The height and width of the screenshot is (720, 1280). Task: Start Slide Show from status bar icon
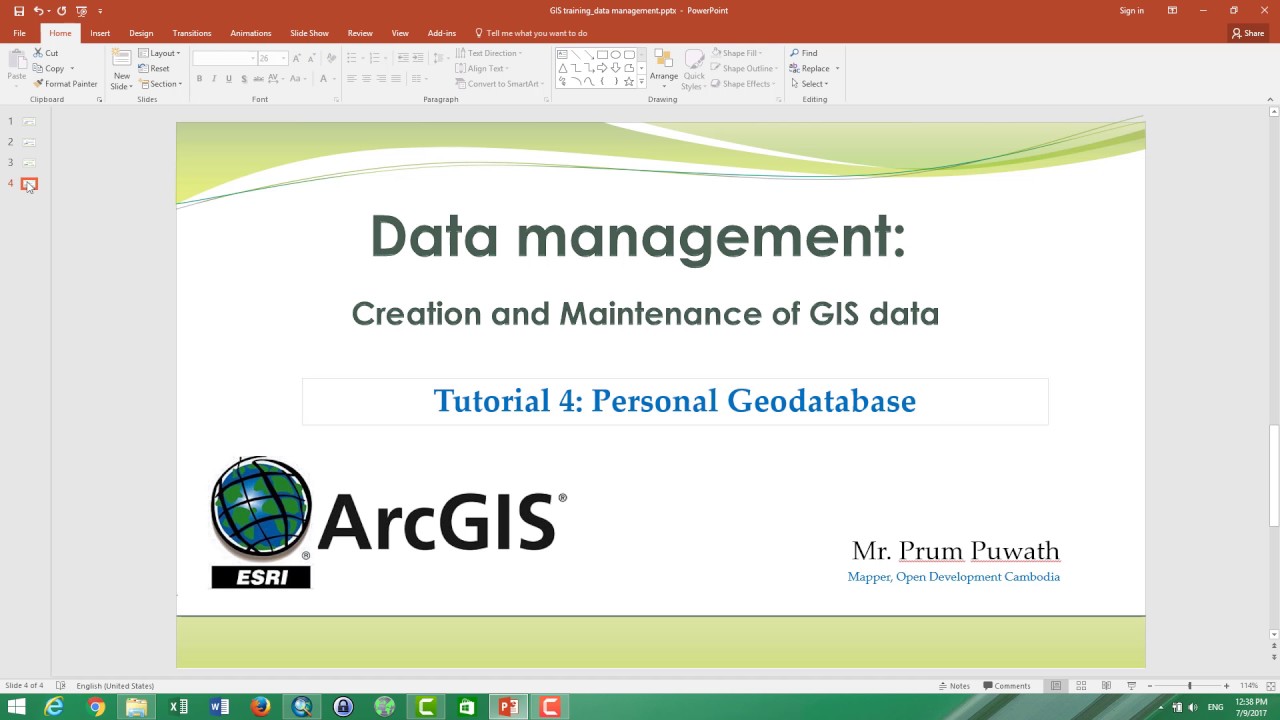1131,686
